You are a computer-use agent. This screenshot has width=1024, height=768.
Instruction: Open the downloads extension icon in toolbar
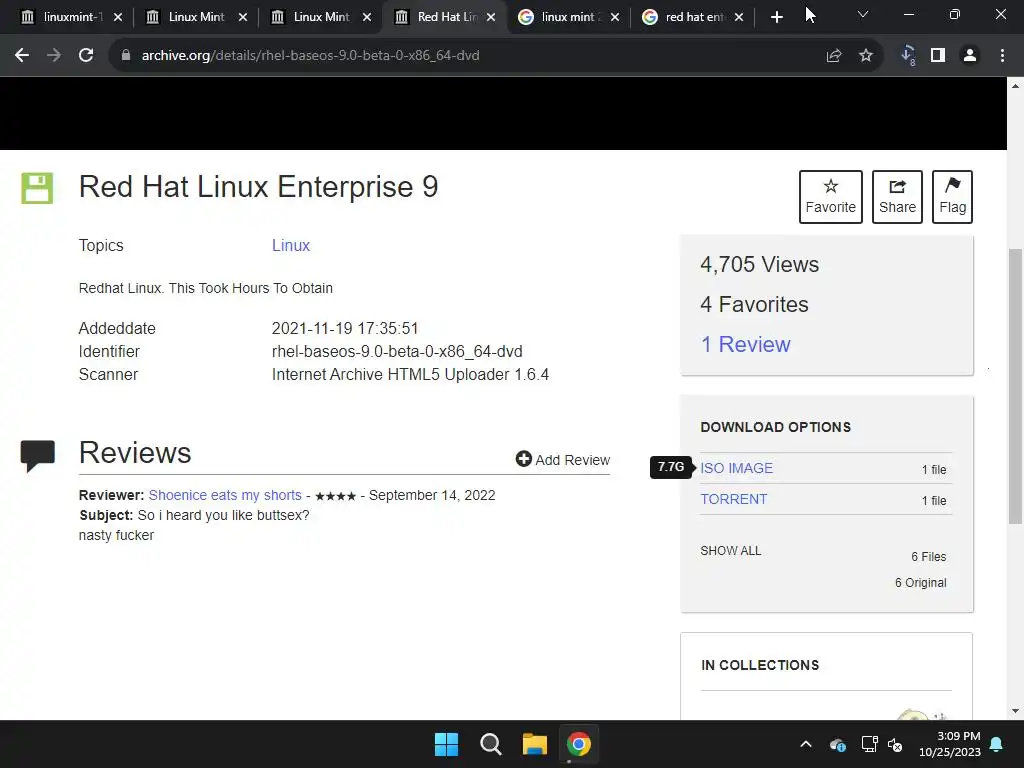click(908, 56)
